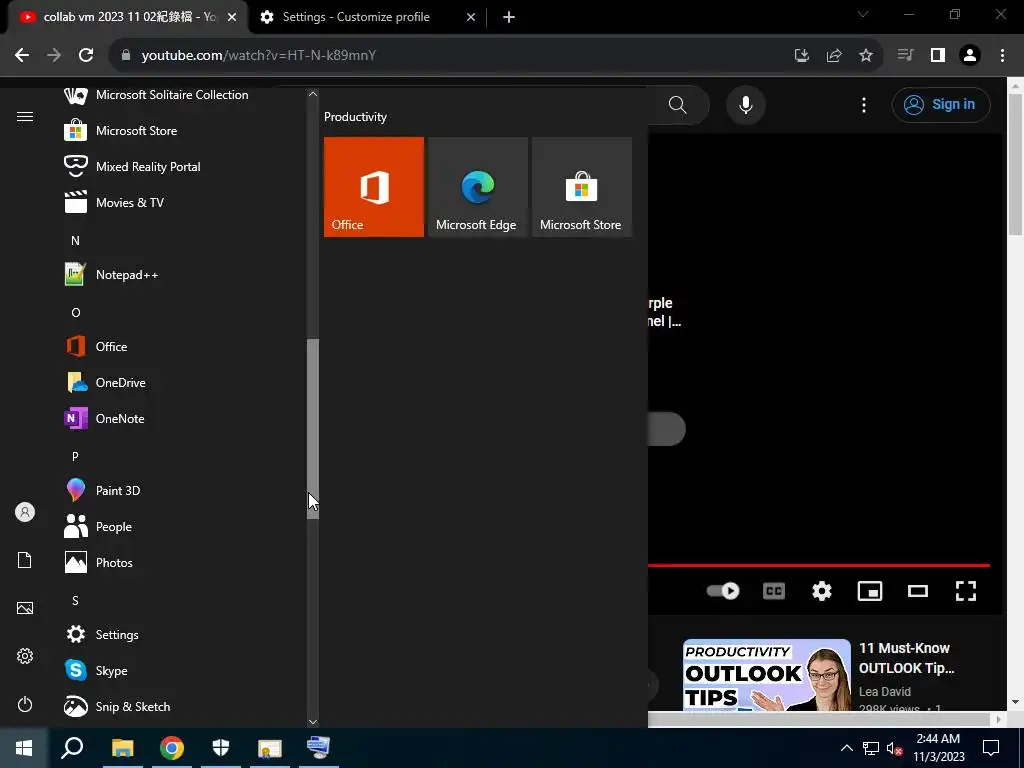
Task: Reload the YouTube page
Action: 86,56
